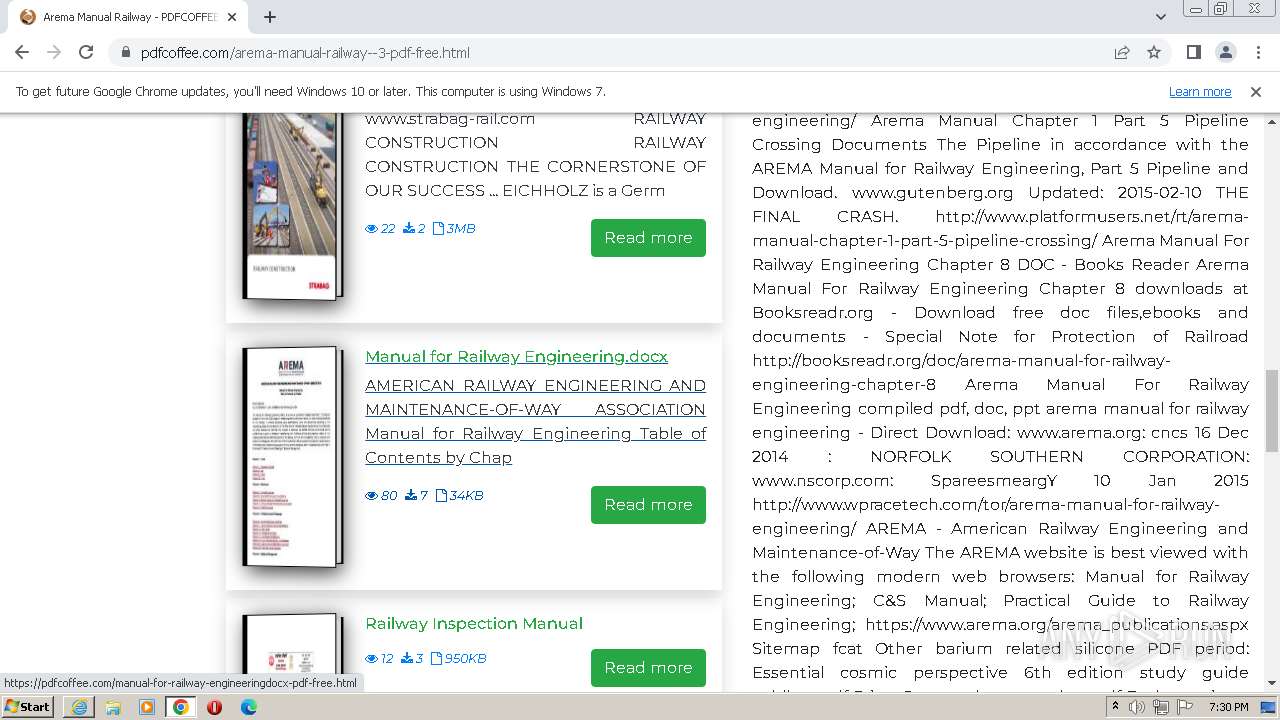The width and height of the screenshot is (1280, 720).
Task: Open the Edge browser taskbar icon
Action: tap(248, 707)
